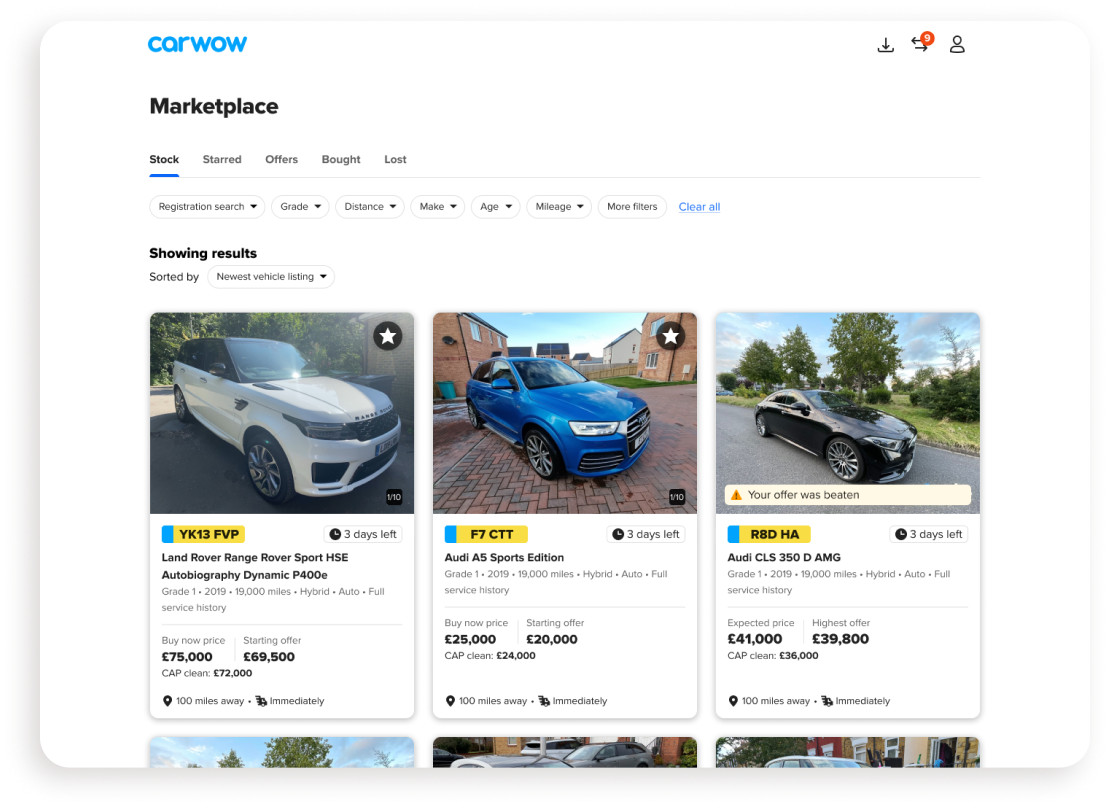
Task: Expand the Distance filter dropdown
Action: tap(370, 207)
